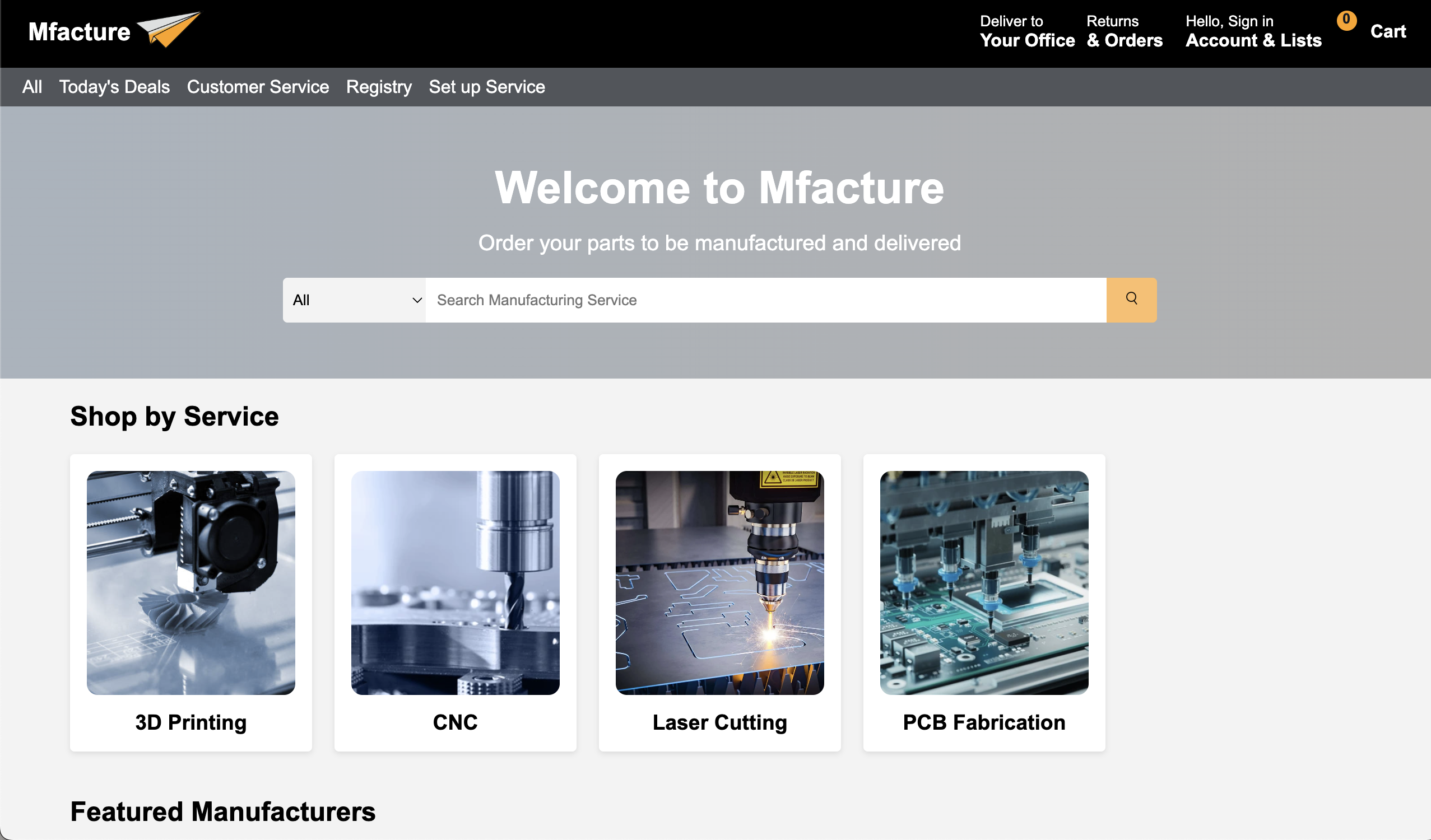Open the CNC image thumbnail
Screen dimensions: 1431x840
coord(456,582)
